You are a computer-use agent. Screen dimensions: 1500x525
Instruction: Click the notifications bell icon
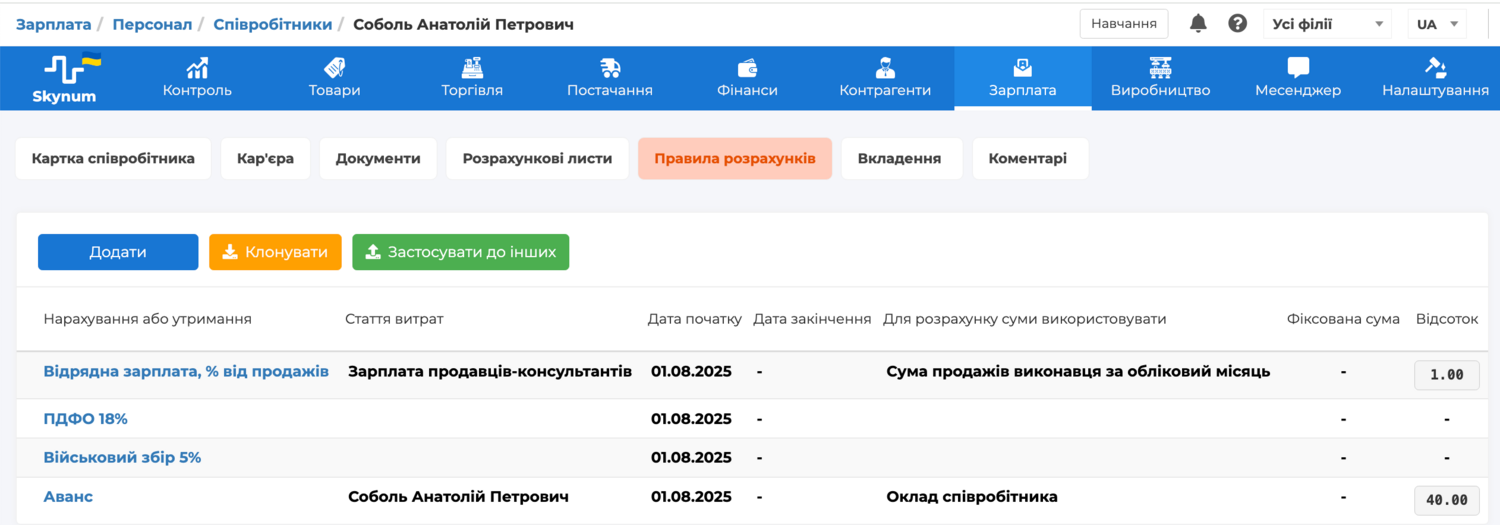[x=1198, y=23]
